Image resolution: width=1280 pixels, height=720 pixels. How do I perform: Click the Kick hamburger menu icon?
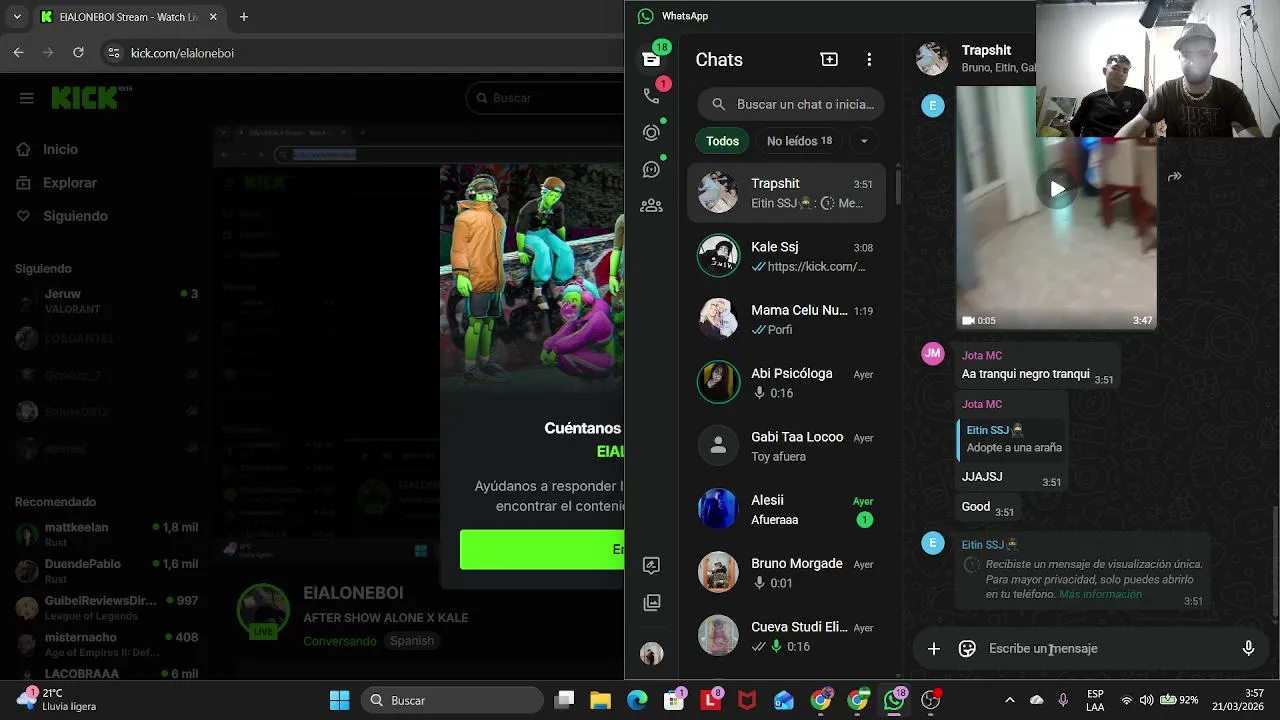coord(27,98)
